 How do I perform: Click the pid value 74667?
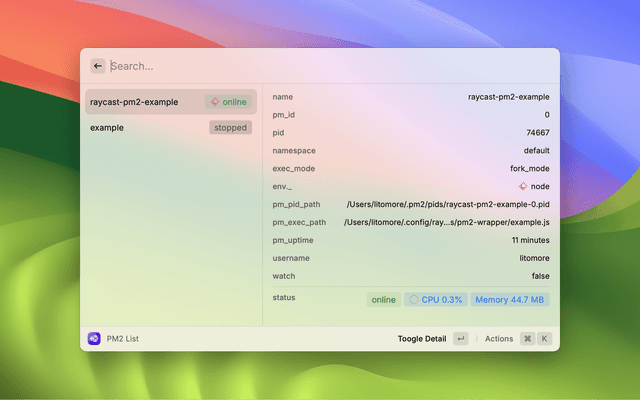click(x=537, y=132)
